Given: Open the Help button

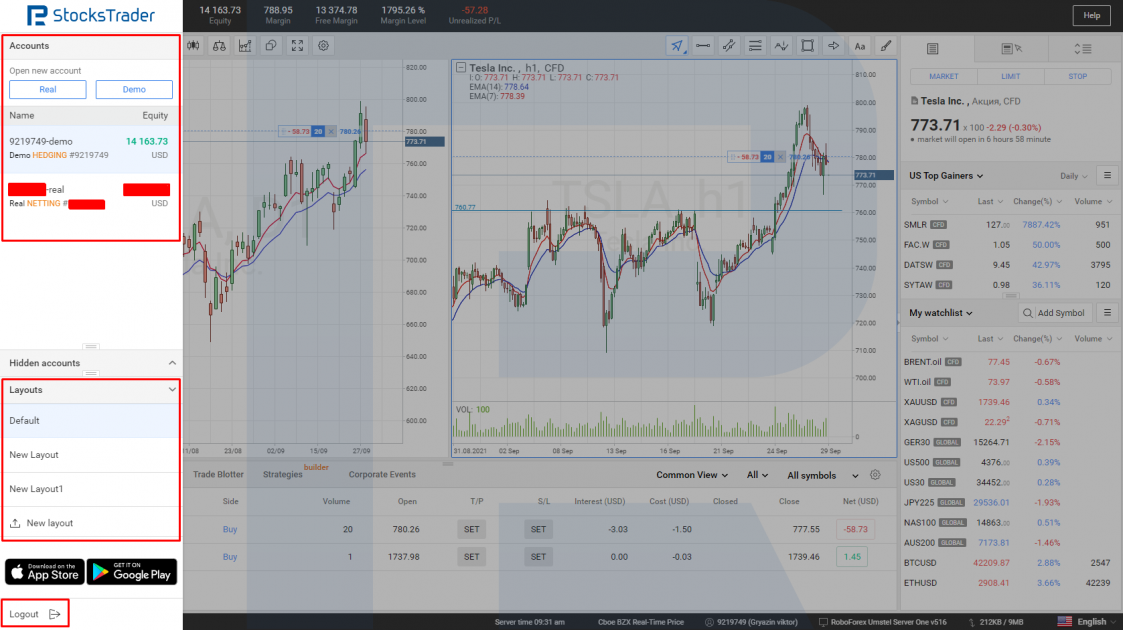Looking at the screenshot, I should pyautogui.click(x=1091, y=15).
